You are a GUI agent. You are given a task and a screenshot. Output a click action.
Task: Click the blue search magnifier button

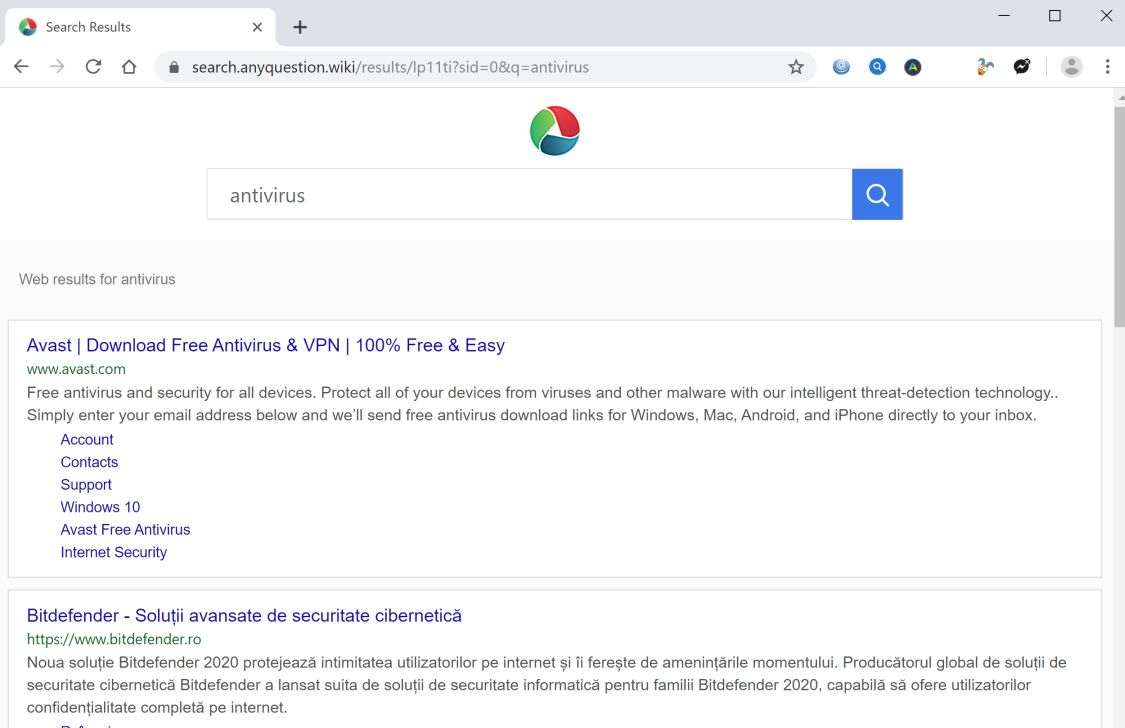tap(877, 194)
